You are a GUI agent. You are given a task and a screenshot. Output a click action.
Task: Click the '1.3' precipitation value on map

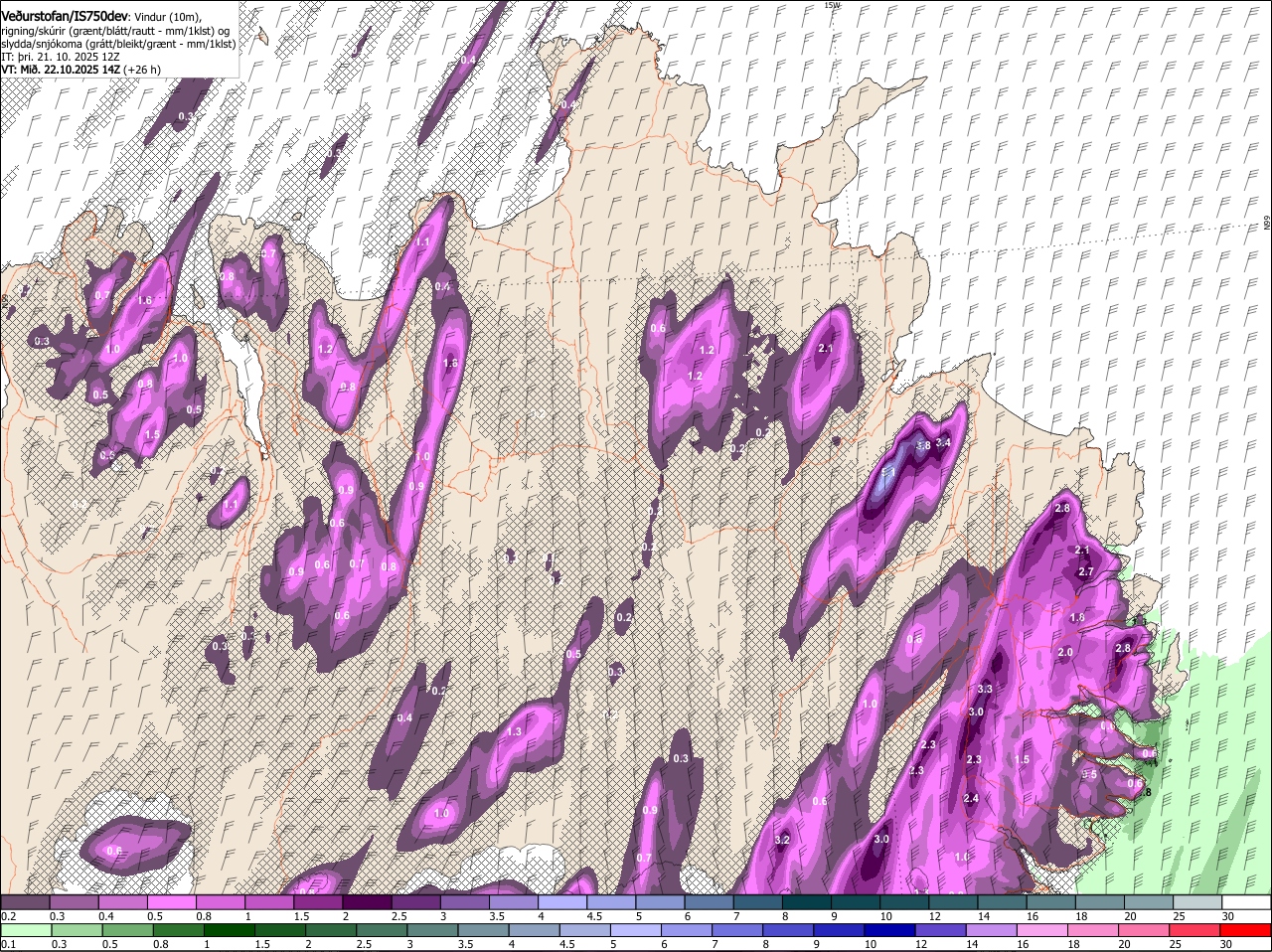(514, 731)
